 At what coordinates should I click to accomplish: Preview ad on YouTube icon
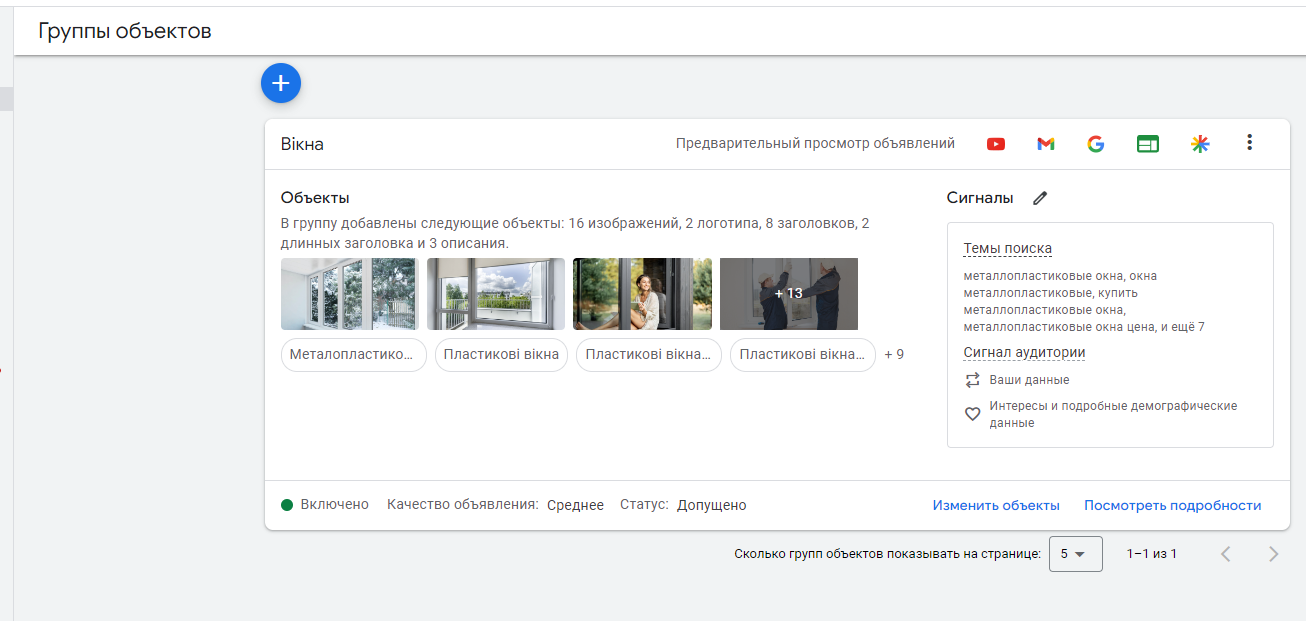click(996, 144)
